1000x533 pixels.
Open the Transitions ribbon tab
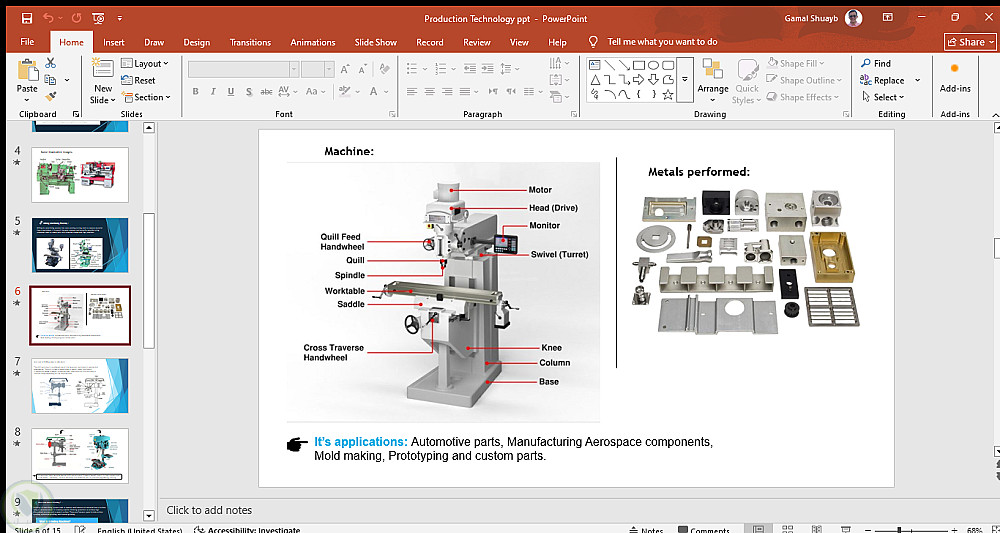click(x=250, y=42)
